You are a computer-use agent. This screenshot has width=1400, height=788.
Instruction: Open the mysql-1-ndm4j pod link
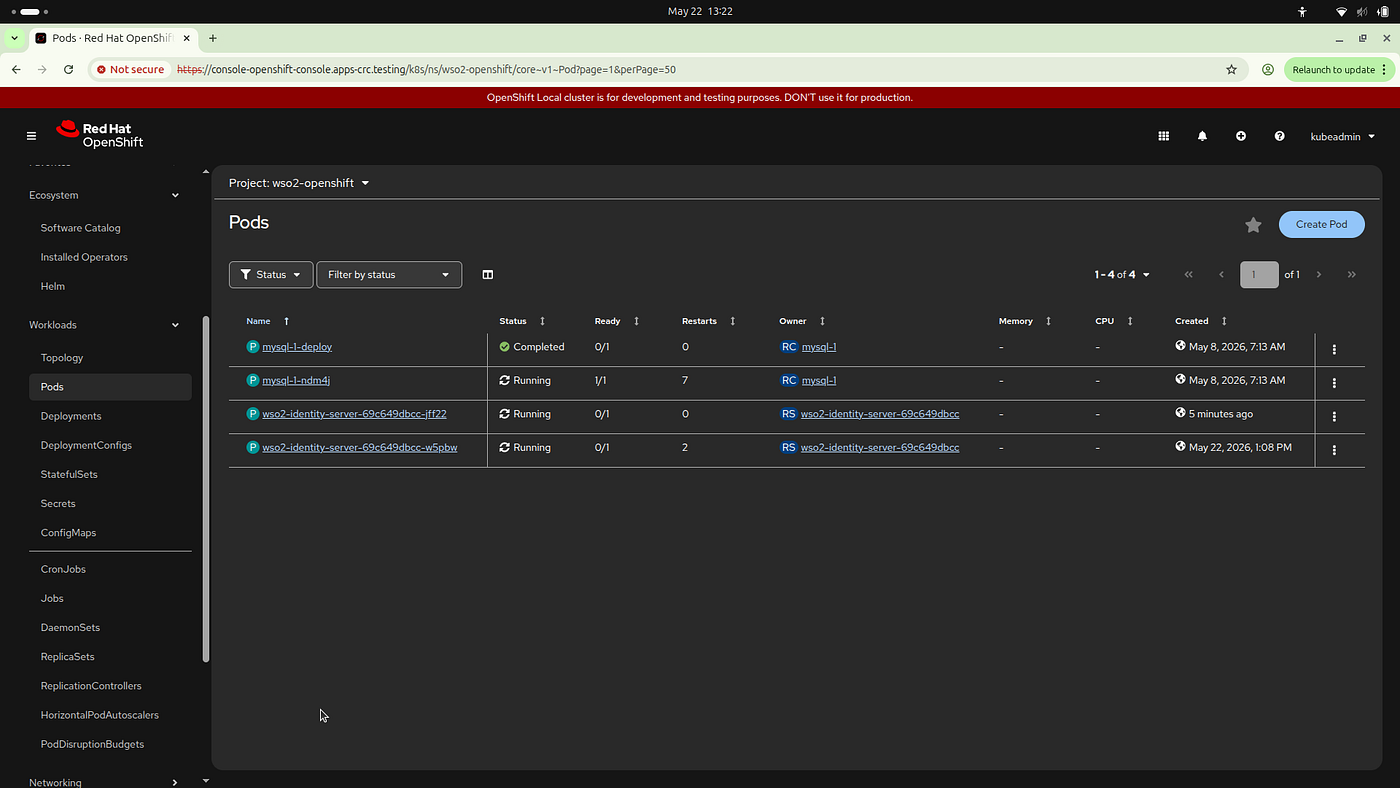tap(296, 380)
